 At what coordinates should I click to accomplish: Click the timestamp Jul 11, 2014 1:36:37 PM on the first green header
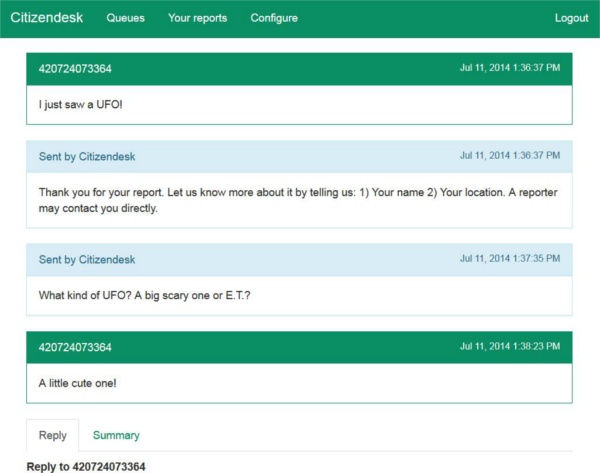pyautogui.click(x=510, y=68)
